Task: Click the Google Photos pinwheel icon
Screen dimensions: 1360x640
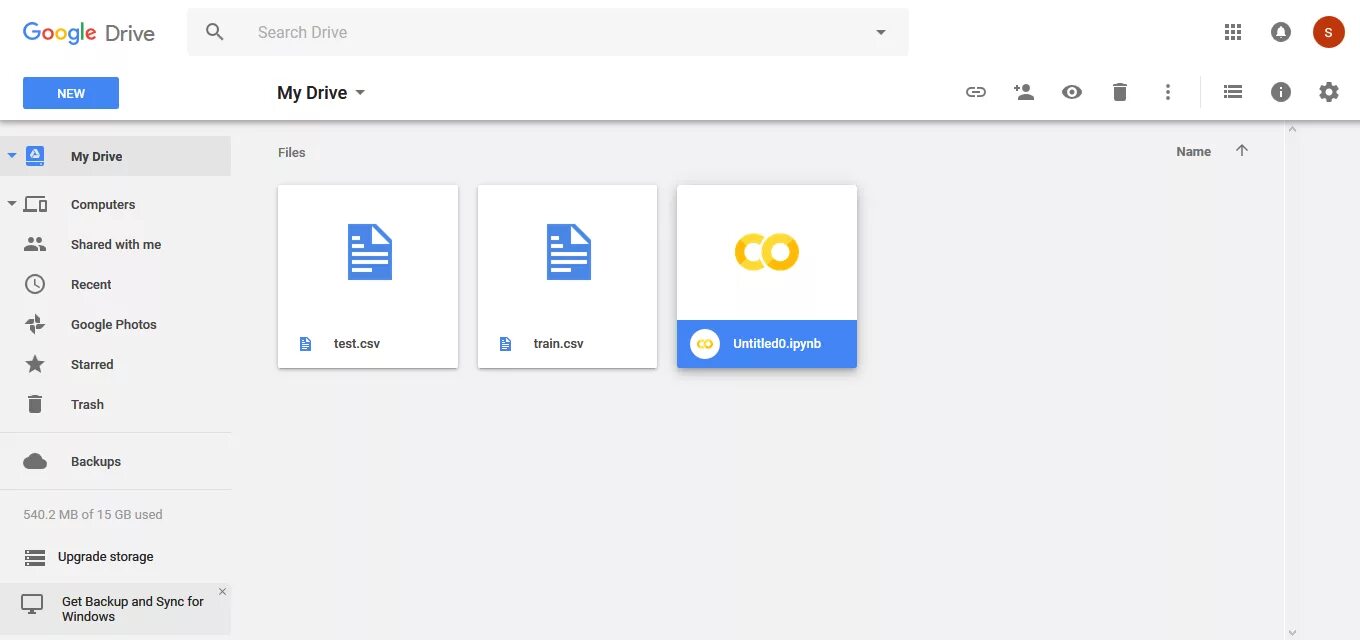Action: 35,324
